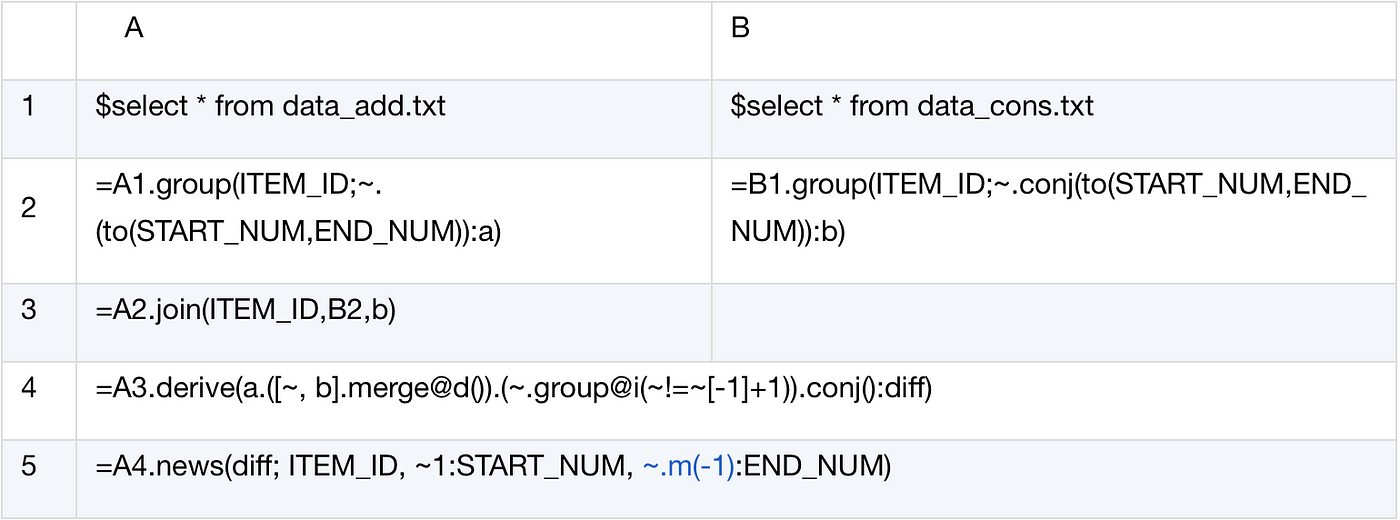The height and width of the screenshot is (520, 1400).
Task: Select cell with data_add.txt query
Action: click(x=394, y=118)
